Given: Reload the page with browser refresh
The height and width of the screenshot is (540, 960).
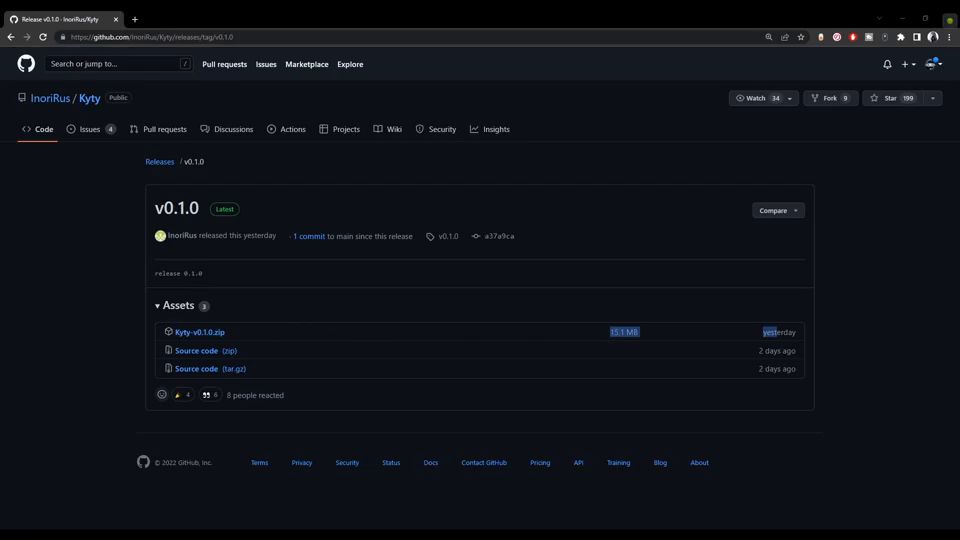Looking at the screenshot, I should [x=43, y=37].
